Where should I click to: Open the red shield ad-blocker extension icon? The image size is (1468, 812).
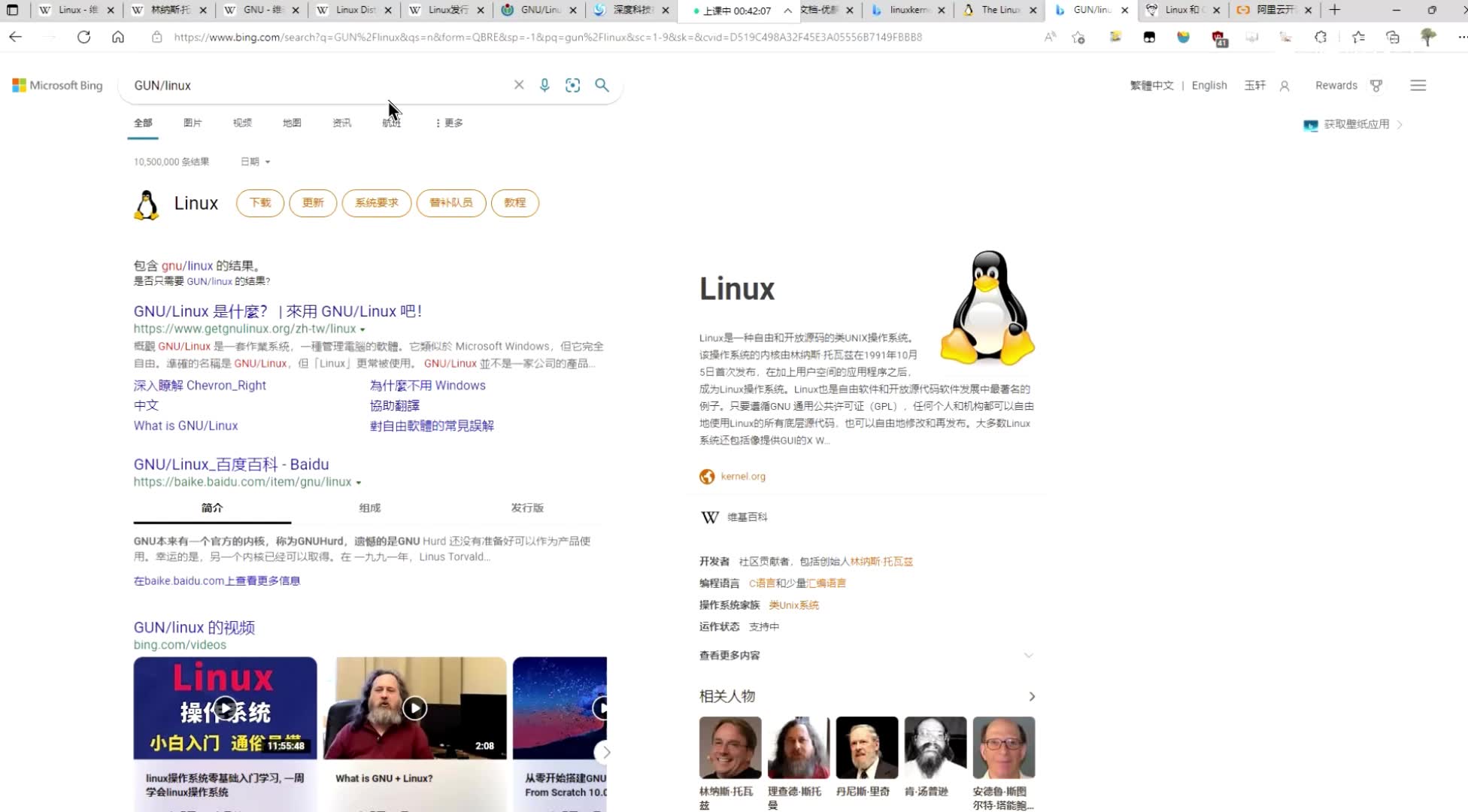pos(1219,38)
